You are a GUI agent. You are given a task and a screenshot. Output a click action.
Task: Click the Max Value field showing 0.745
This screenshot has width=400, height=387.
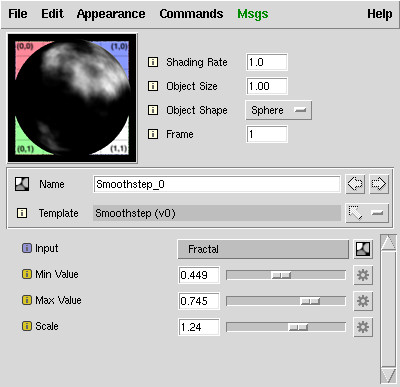[x=199, y=301]
